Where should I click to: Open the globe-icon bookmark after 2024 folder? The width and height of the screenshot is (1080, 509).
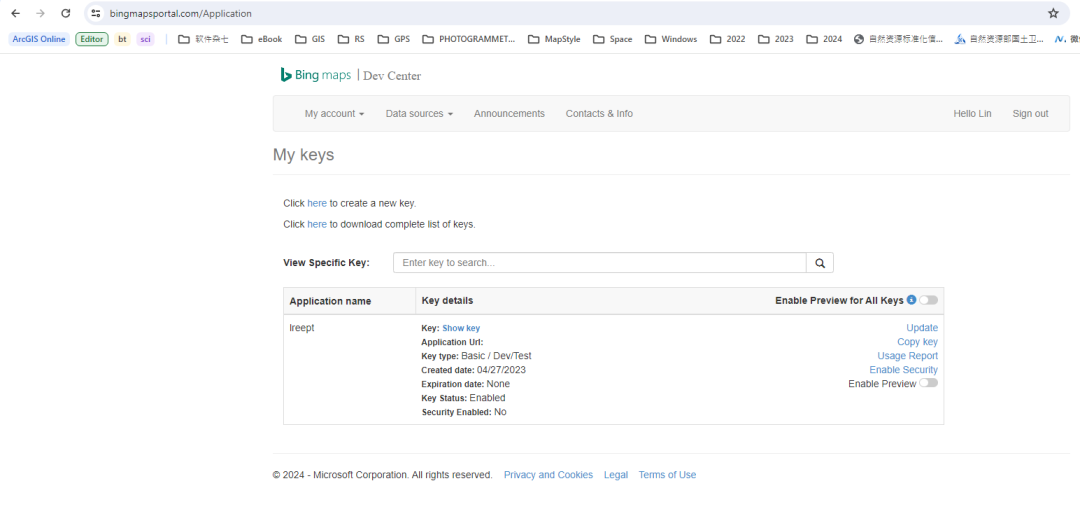tap(898, 39)
